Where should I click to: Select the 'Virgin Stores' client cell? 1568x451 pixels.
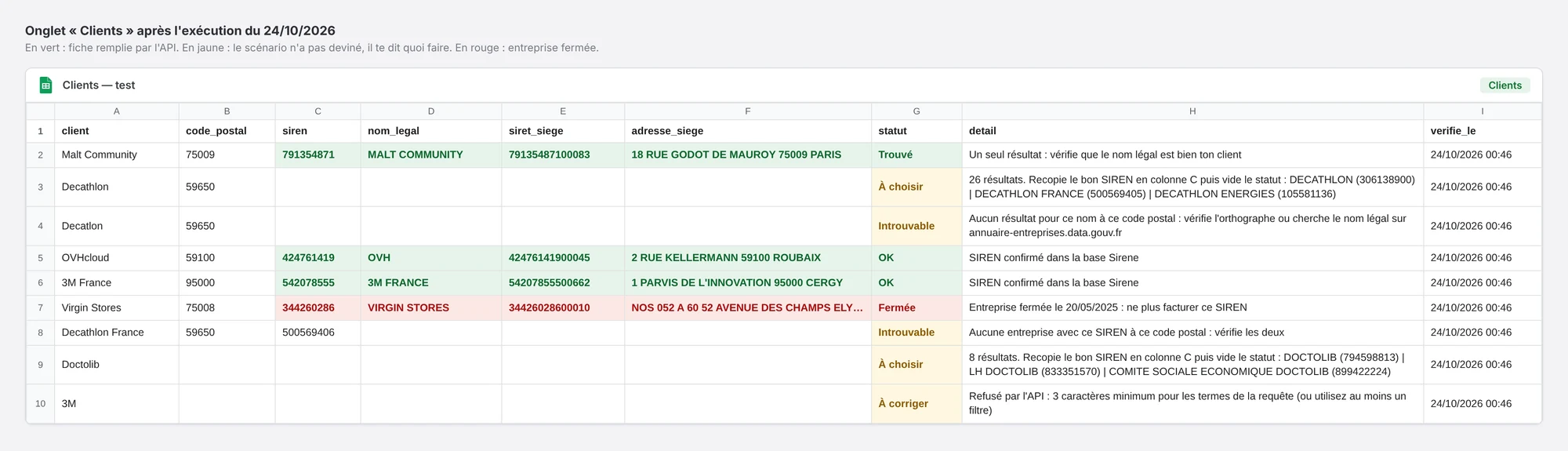[117, 307]
